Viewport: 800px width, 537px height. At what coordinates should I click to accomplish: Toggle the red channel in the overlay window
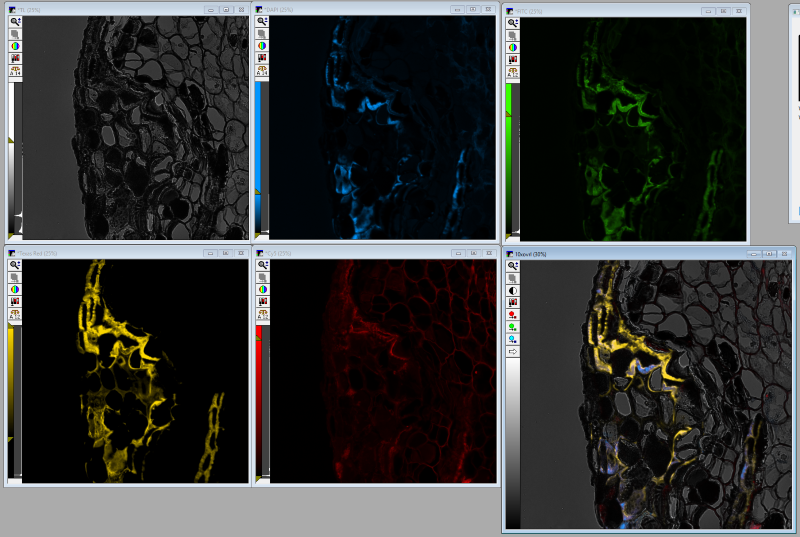(513, 314)
